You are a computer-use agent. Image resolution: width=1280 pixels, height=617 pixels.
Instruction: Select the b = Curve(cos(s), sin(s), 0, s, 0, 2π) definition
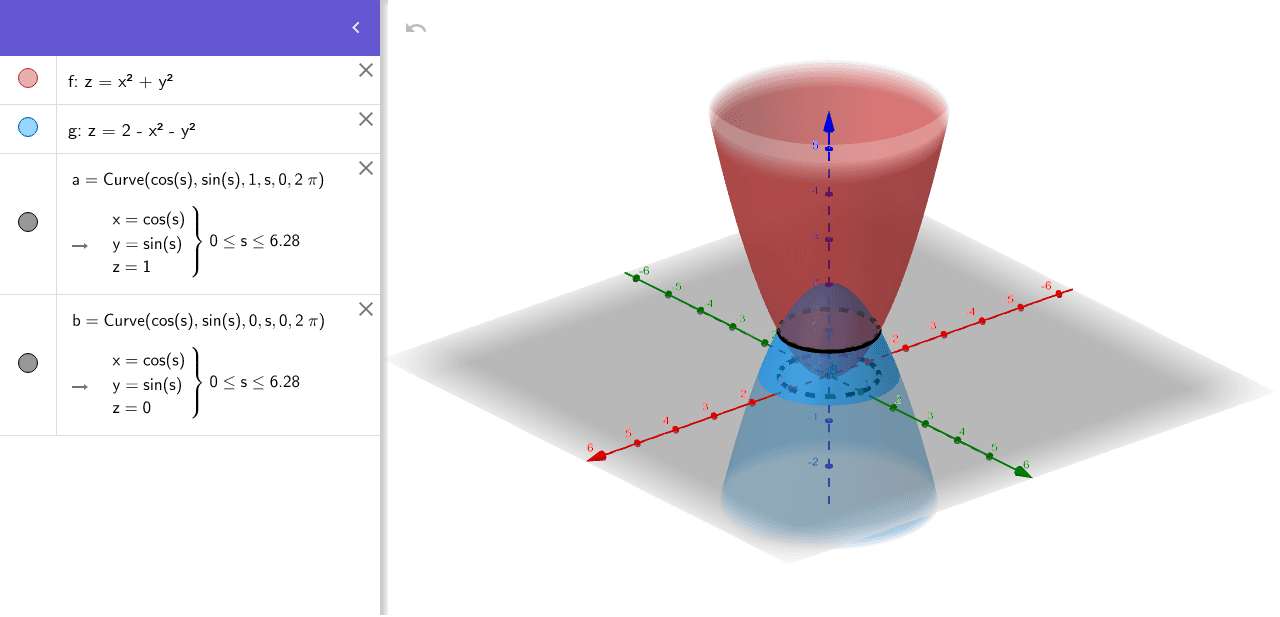[198, 321]
